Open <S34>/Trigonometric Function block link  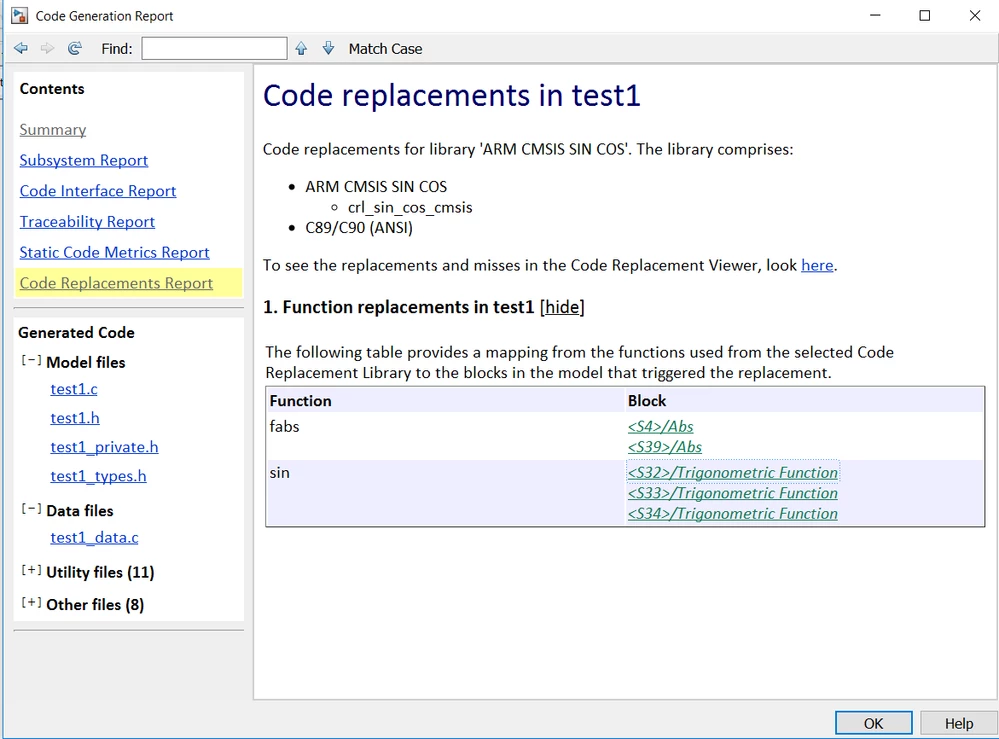click(x=733, y=513)
